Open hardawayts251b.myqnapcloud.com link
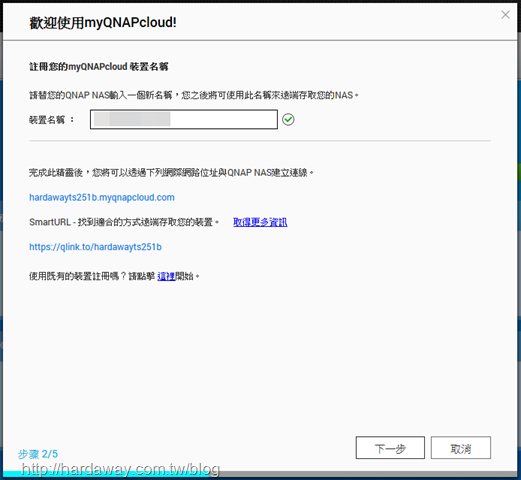This screenshot has height=480, width=521. coord(102,197)
